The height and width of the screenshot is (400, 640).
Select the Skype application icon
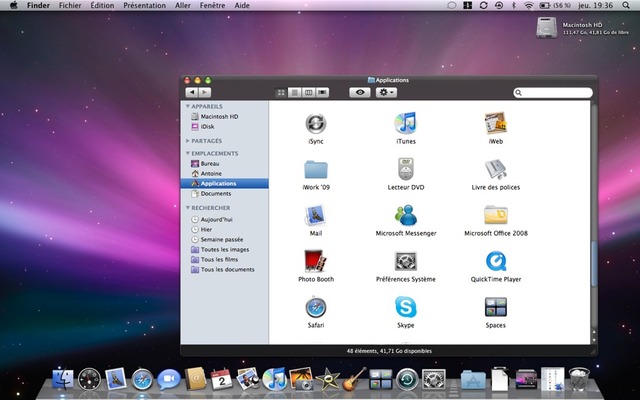click(406, 307)
